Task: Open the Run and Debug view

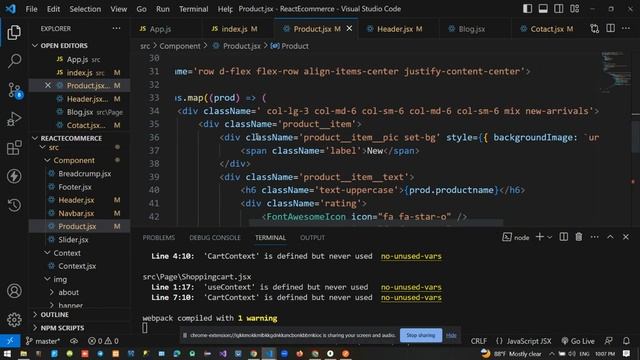Action: [14, 119]
